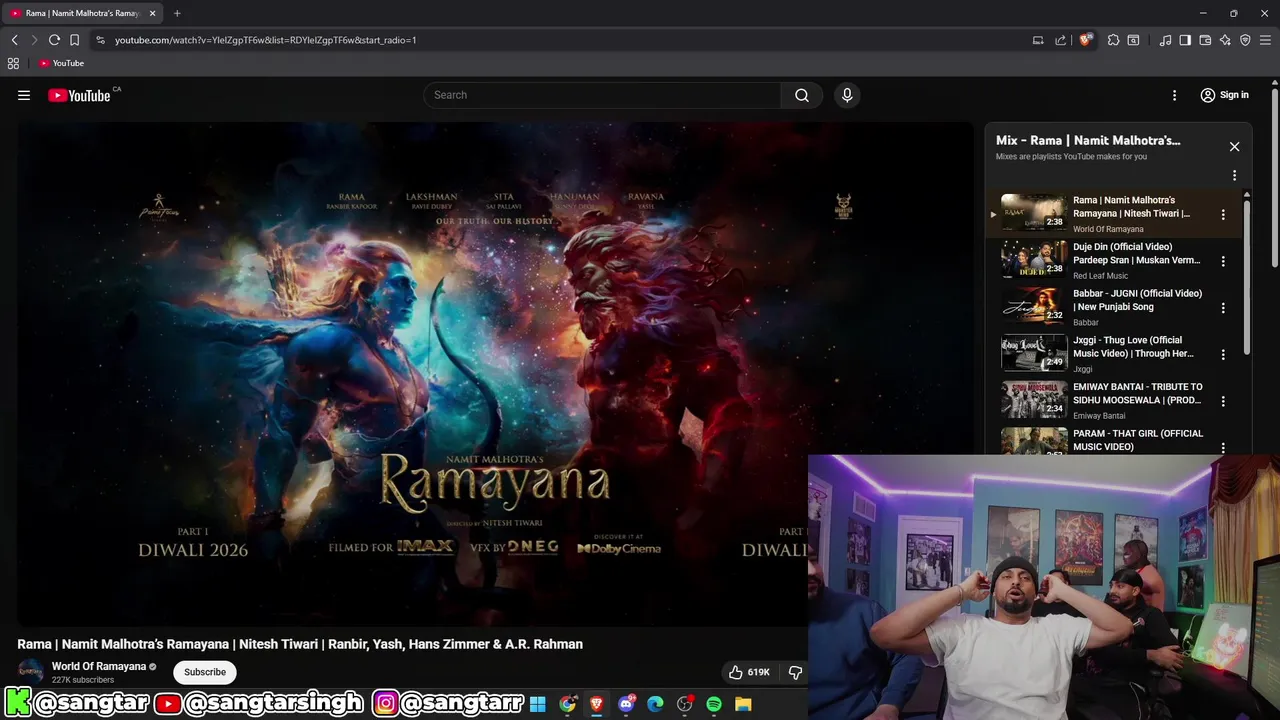
Task: Click the Ramayana video player
Action: click(495, 375)
